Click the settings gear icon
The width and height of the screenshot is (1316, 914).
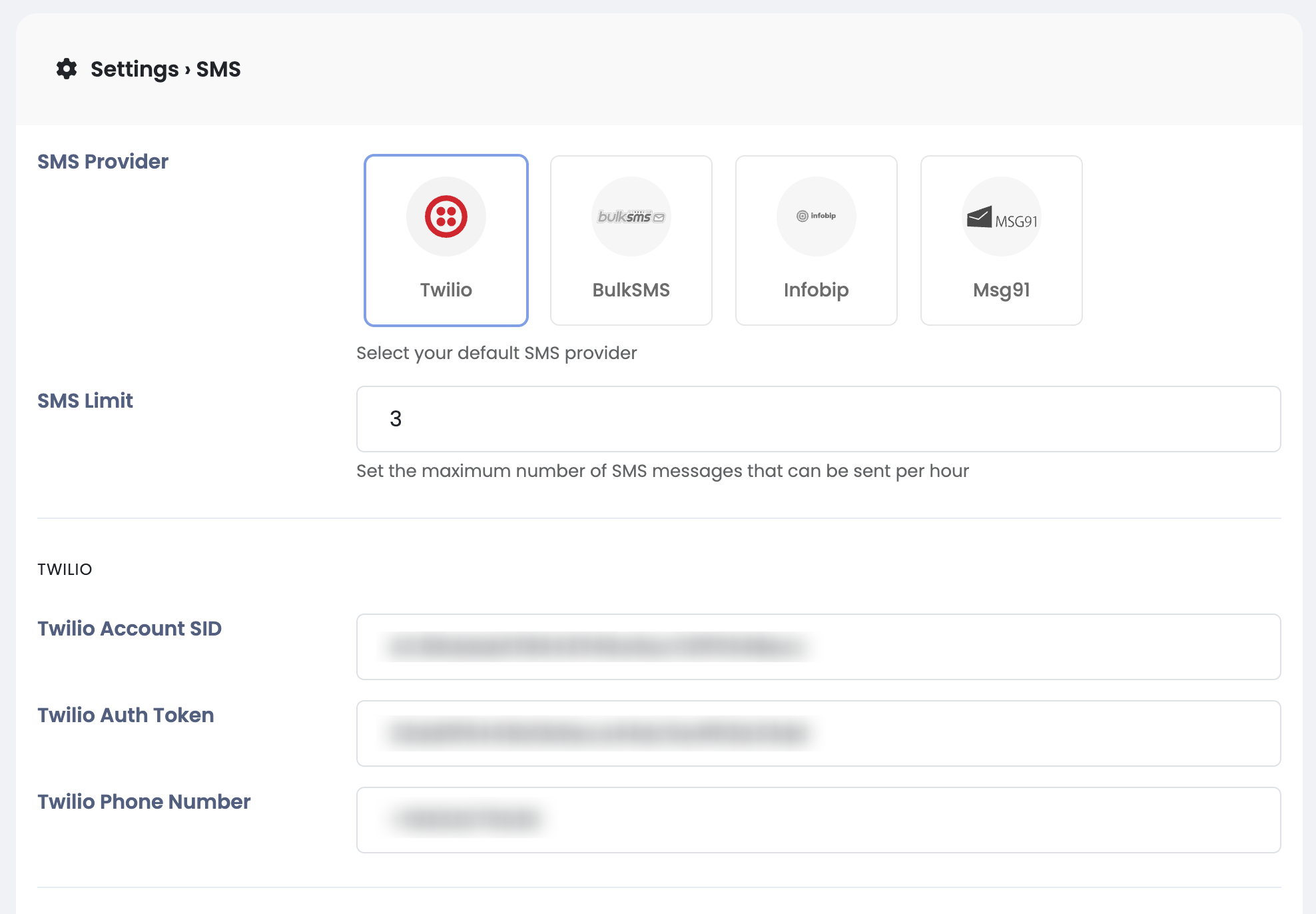pyautogui.click(x=67, y=69)
